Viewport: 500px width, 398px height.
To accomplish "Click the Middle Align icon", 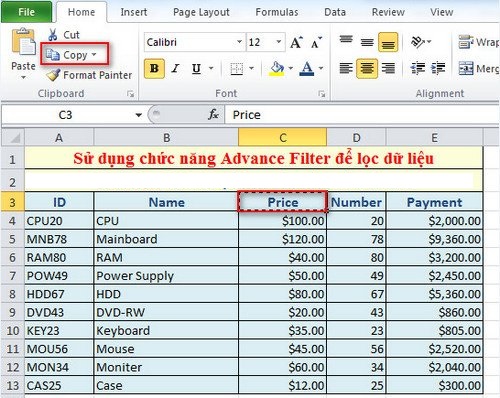I will click(367, 42).
